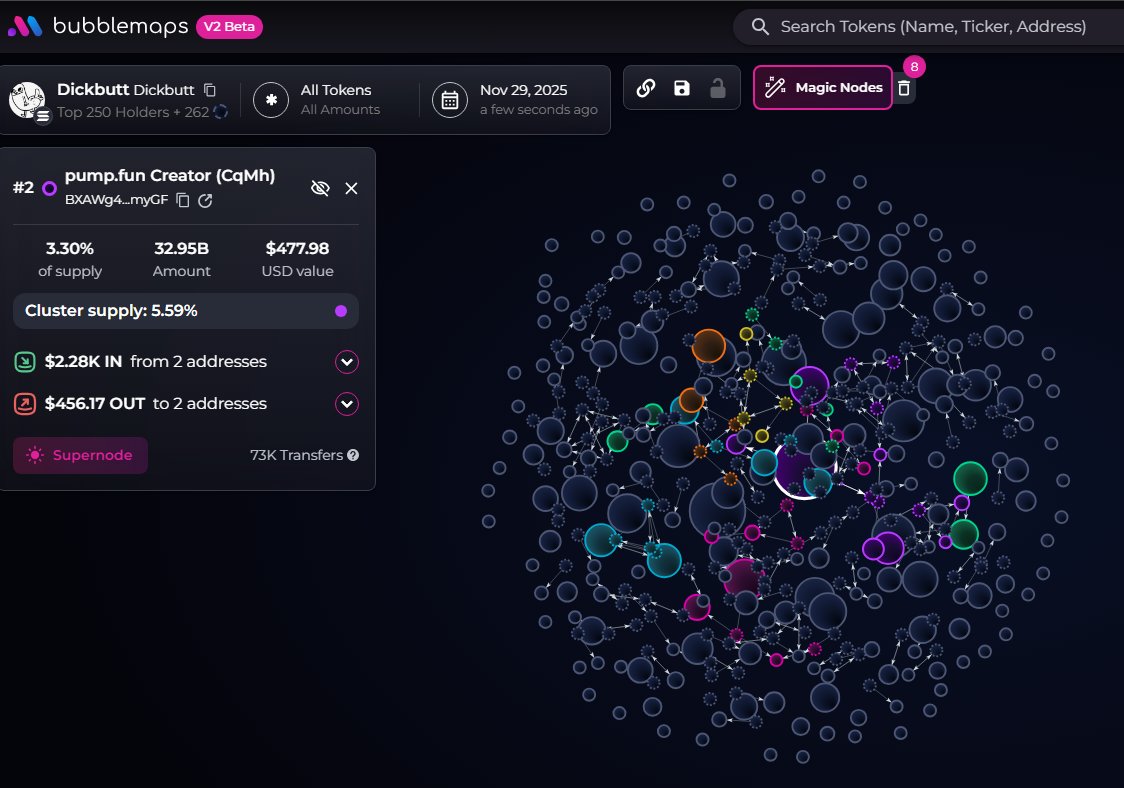Click the trash delete icon

click(904, 88)
